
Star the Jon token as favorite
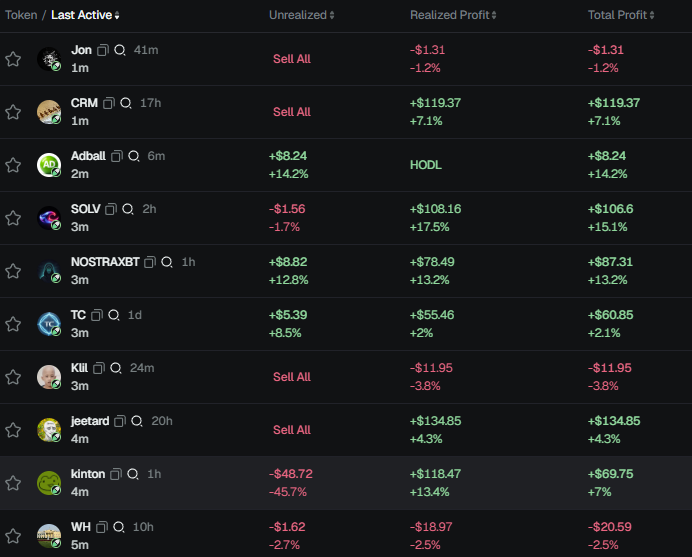point(13,59)
